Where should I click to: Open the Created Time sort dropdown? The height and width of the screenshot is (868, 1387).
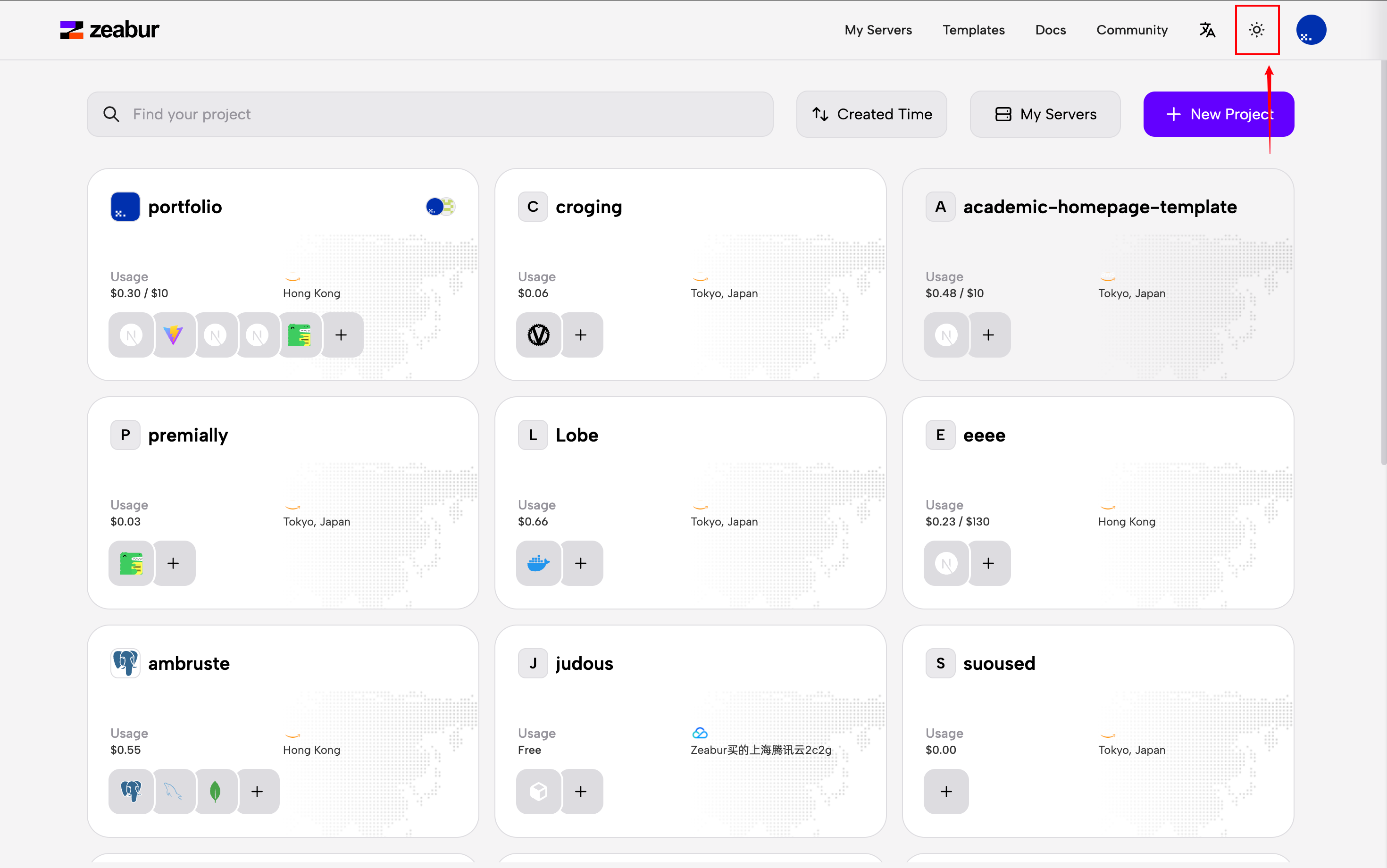click(871, 114)
